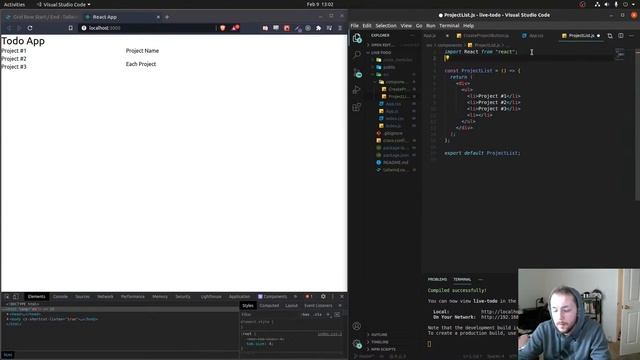
Task: Open the Source Control view in VS Code
Action: pyautogui.click(x=358, y=73)
